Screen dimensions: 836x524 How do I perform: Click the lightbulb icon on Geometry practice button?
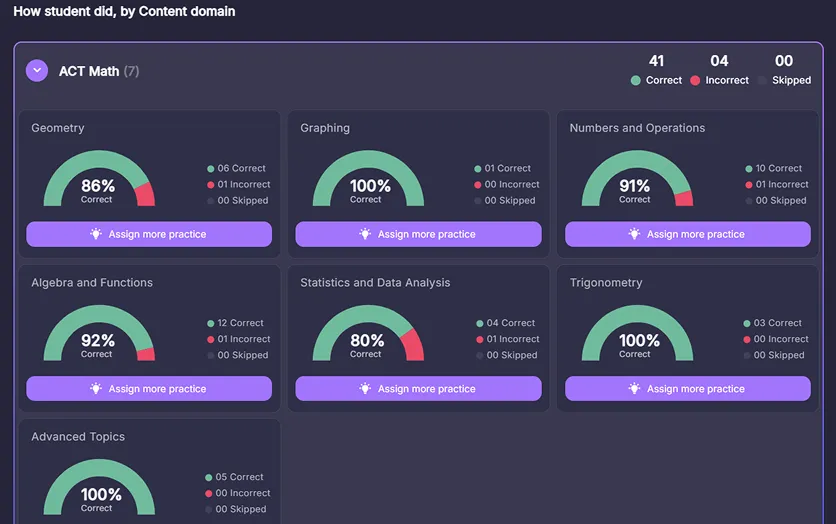click(x=95, y=233)
